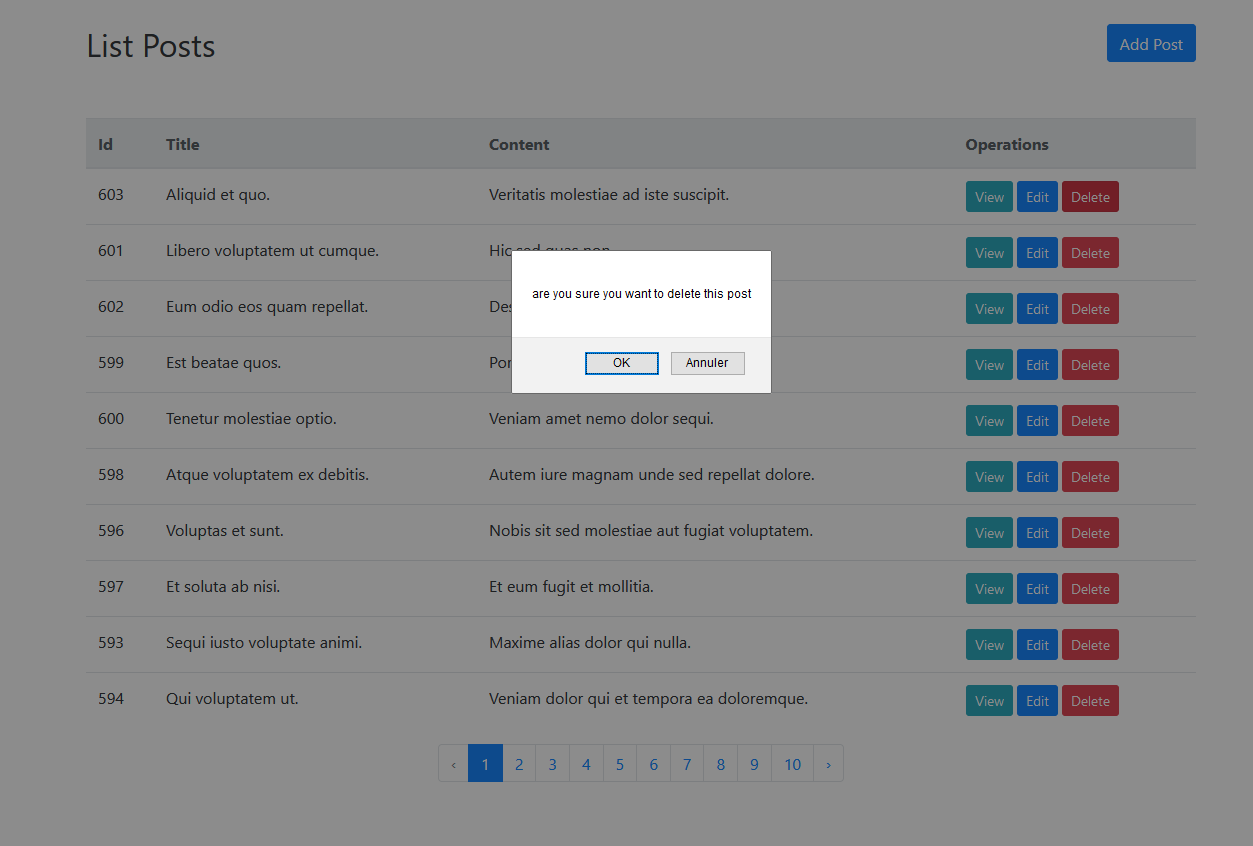Click the 'List Posts' heading
Image resolution: width=1253 pixels, height=846 pixels.
pos(151,46)
